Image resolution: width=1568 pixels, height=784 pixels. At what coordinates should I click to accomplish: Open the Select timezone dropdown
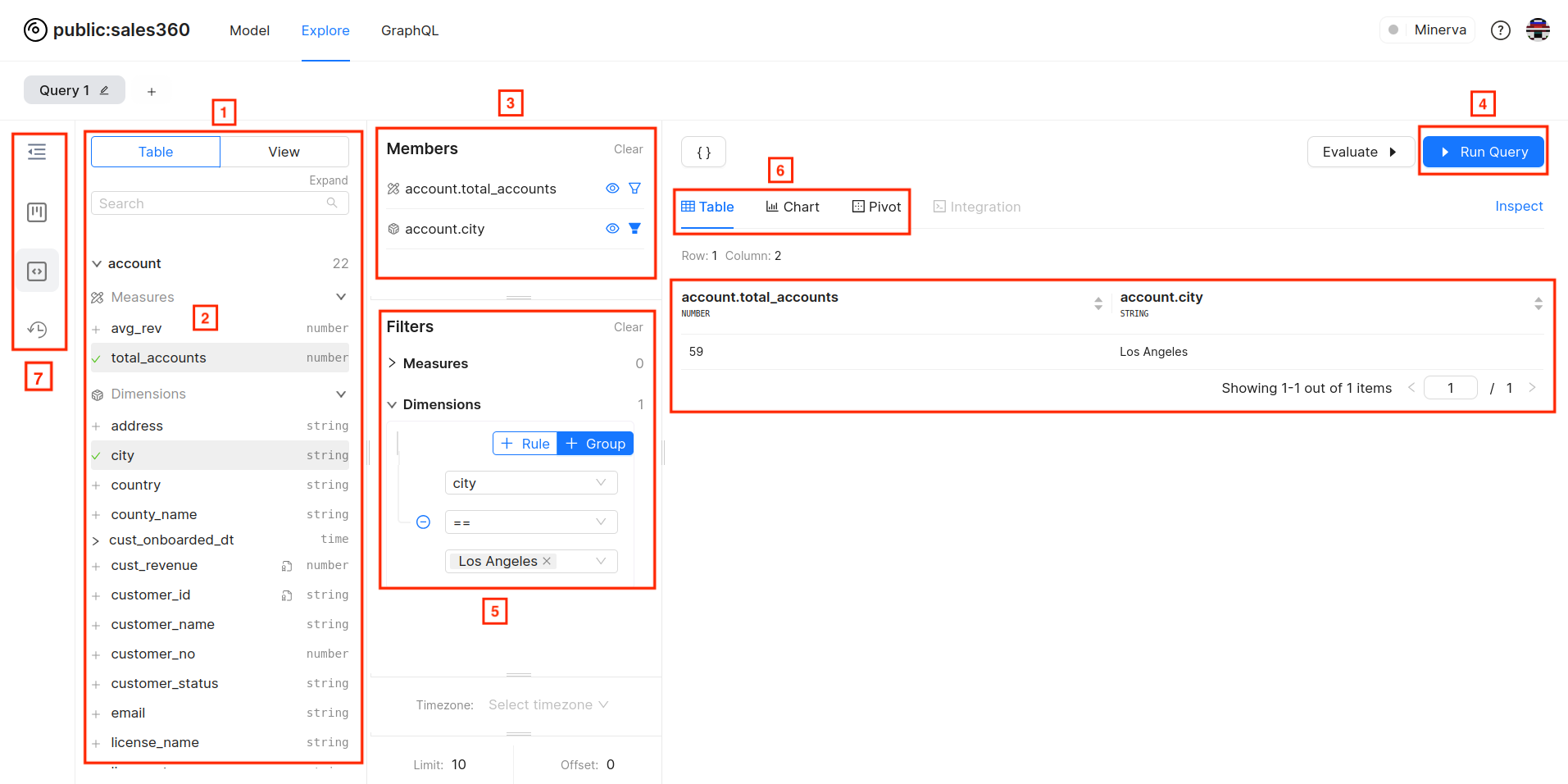click(x=548, y=704)
